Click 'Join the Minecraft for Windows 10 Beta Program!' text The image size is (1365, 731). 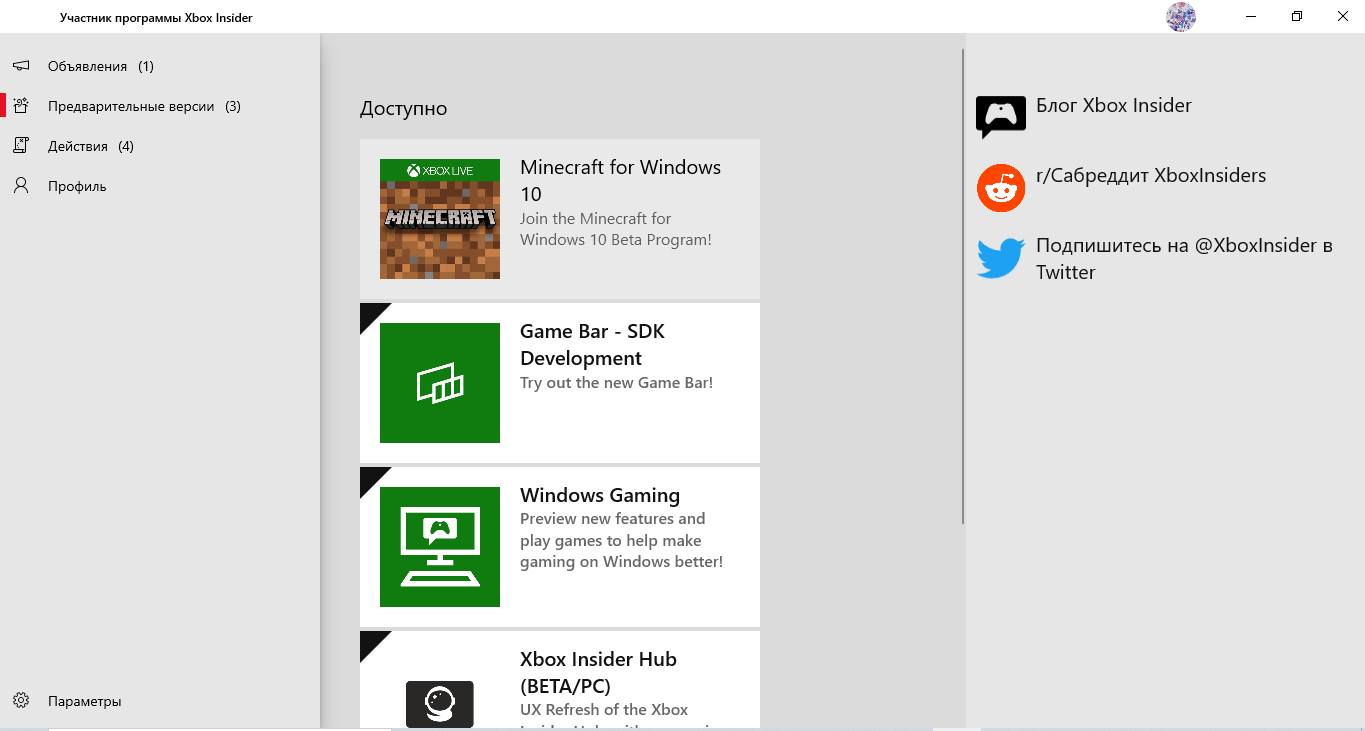click(616, 229)
